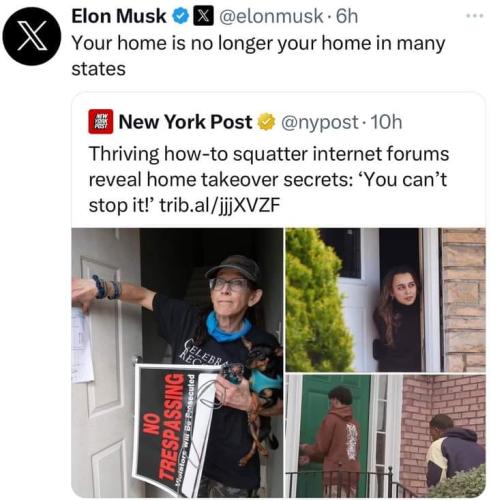Open photo of two men at green door
Image resolution: width=491 pixels, height=500 pixels.
point(385,436)
